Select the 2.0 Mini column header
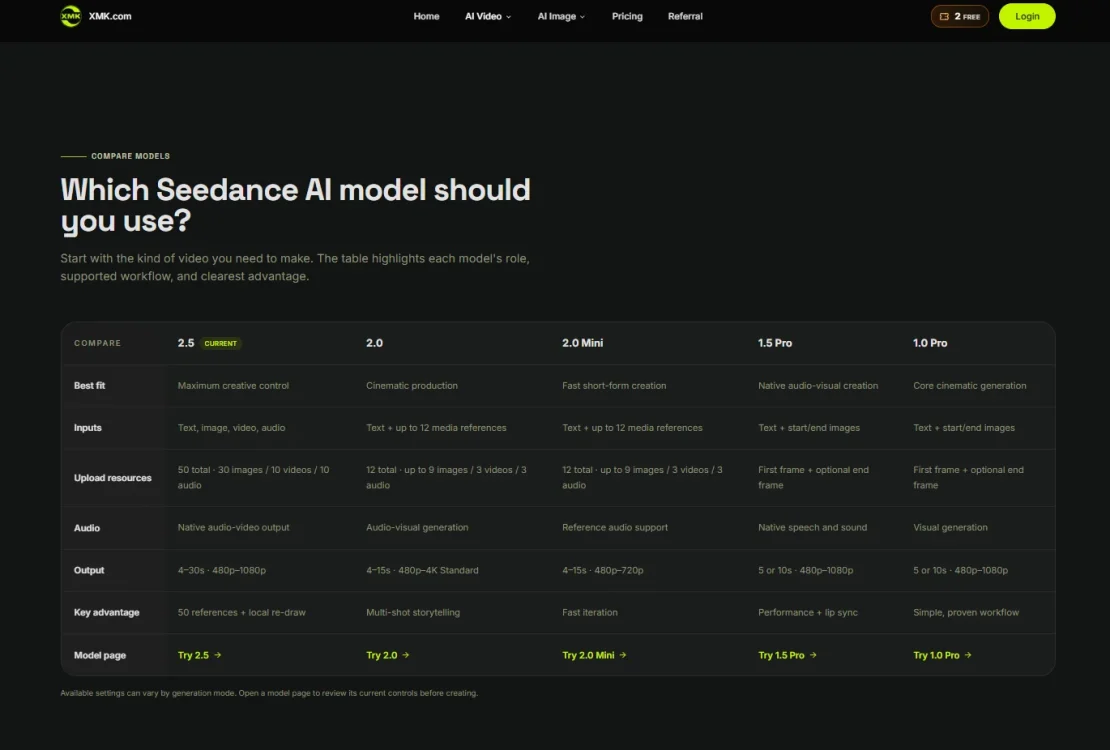The height and width of the screenshot is (750, 1110). pos(583,343)
